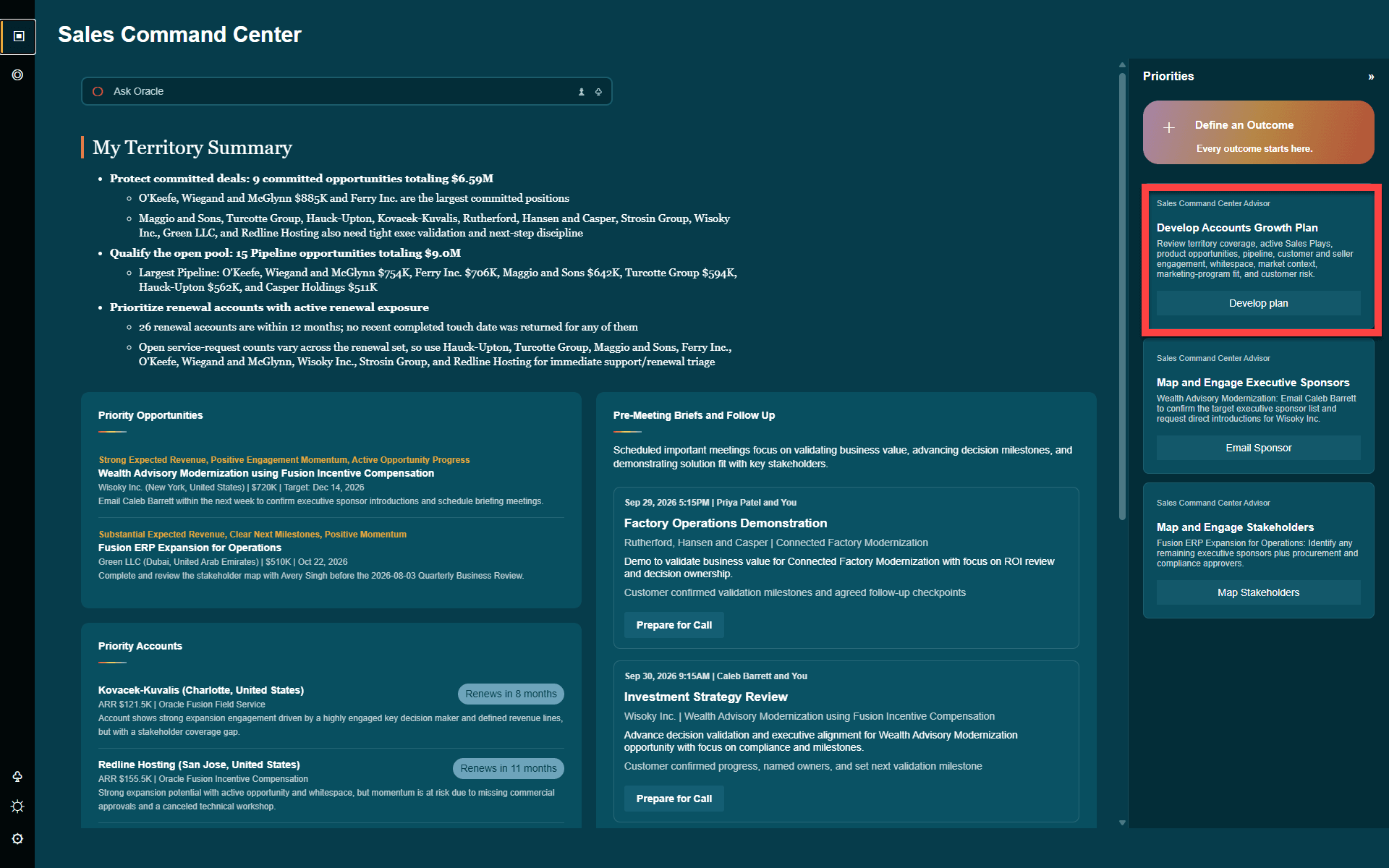Click the Define an Outcome card
The height and width of the screenshot is (868, 1389).
point(1258,132)
